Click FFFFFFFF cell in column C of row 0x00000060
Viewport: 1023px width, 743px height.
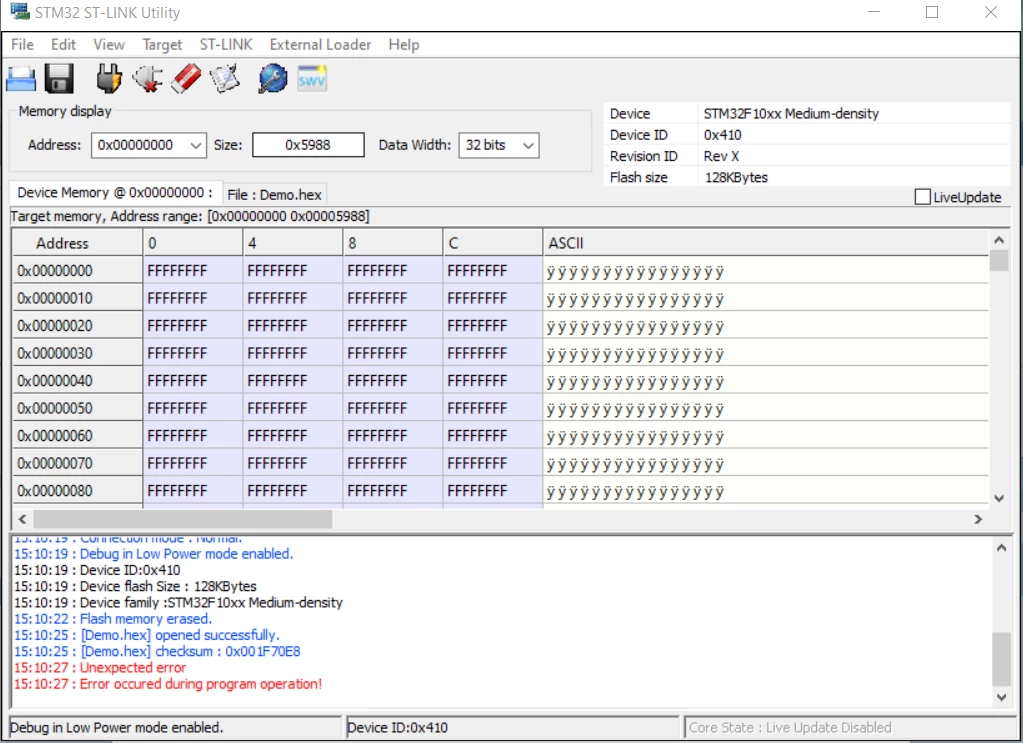[x=493, y=435]
